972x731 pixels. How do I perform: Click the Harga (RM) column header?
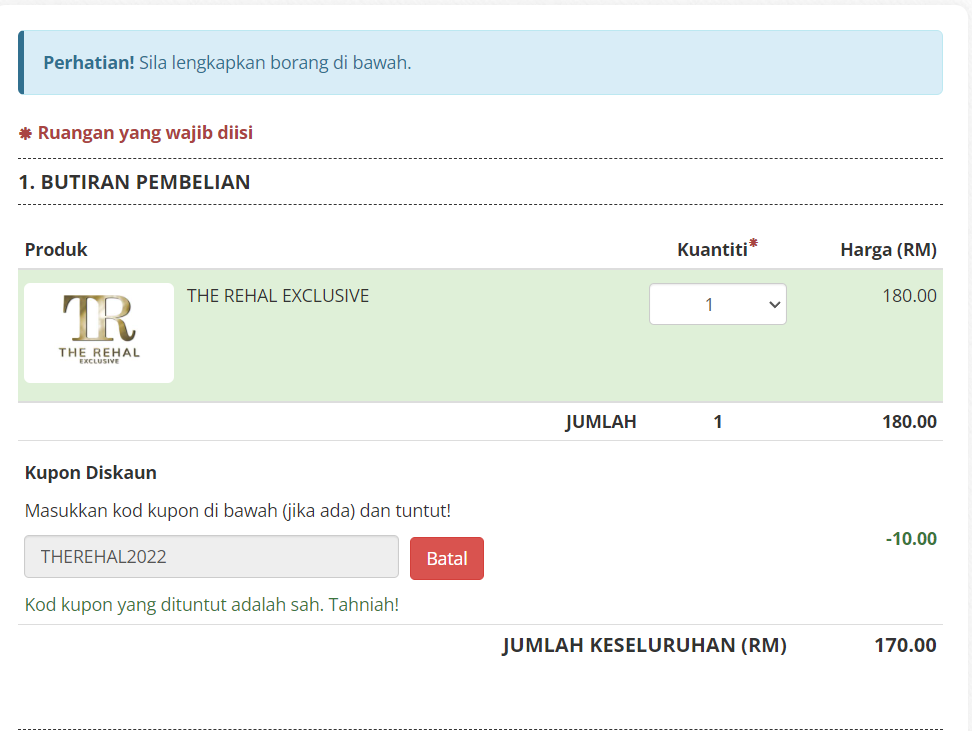[x=888, y=249]
